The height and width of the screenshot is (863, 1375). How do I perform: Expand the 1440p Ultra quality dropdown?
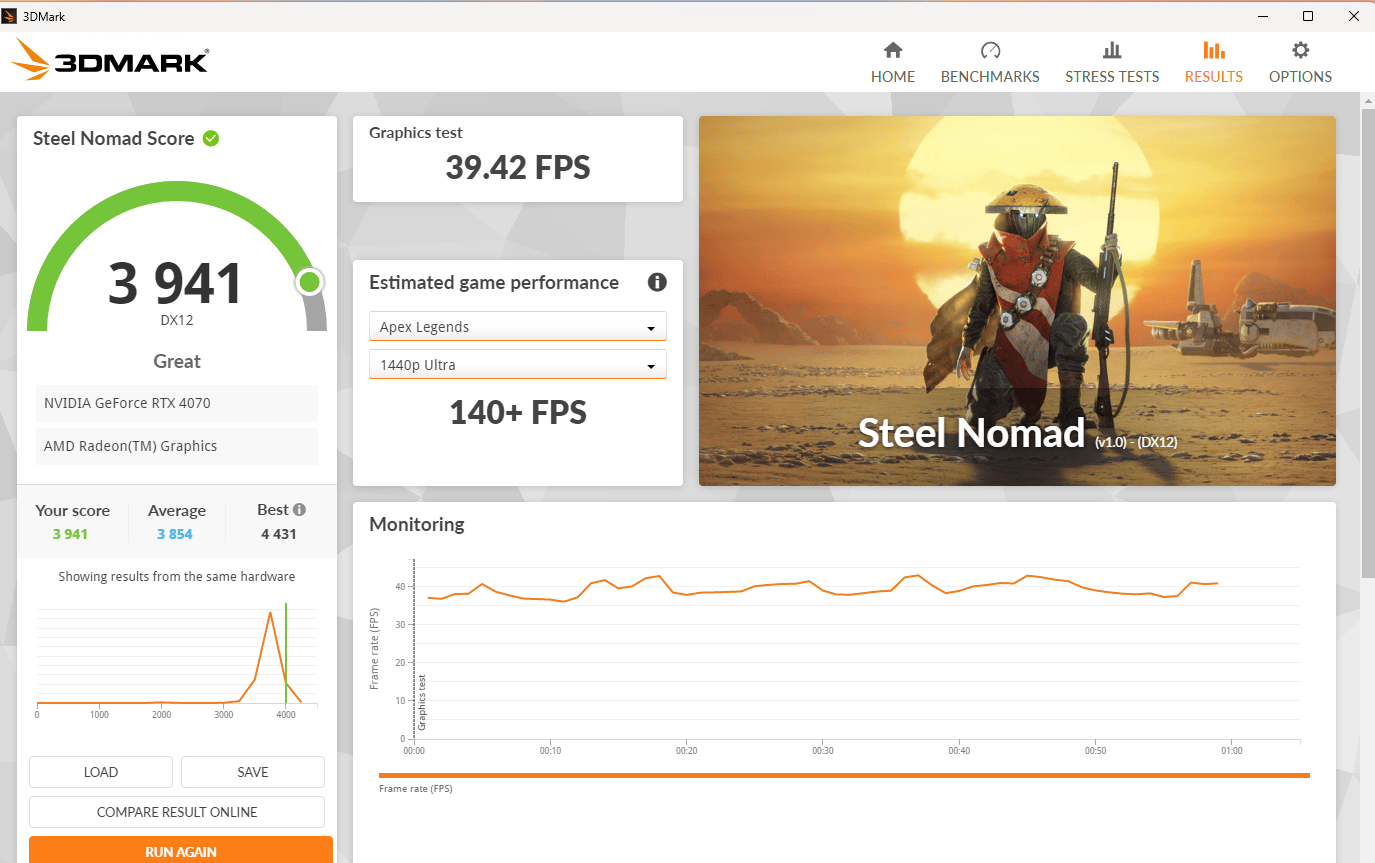click(517, 364)
